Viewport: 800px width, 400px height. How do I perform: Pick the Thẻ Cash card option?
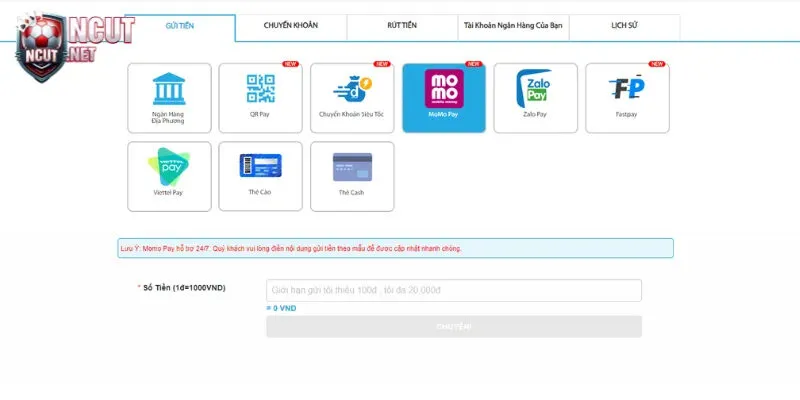point(352,176)
